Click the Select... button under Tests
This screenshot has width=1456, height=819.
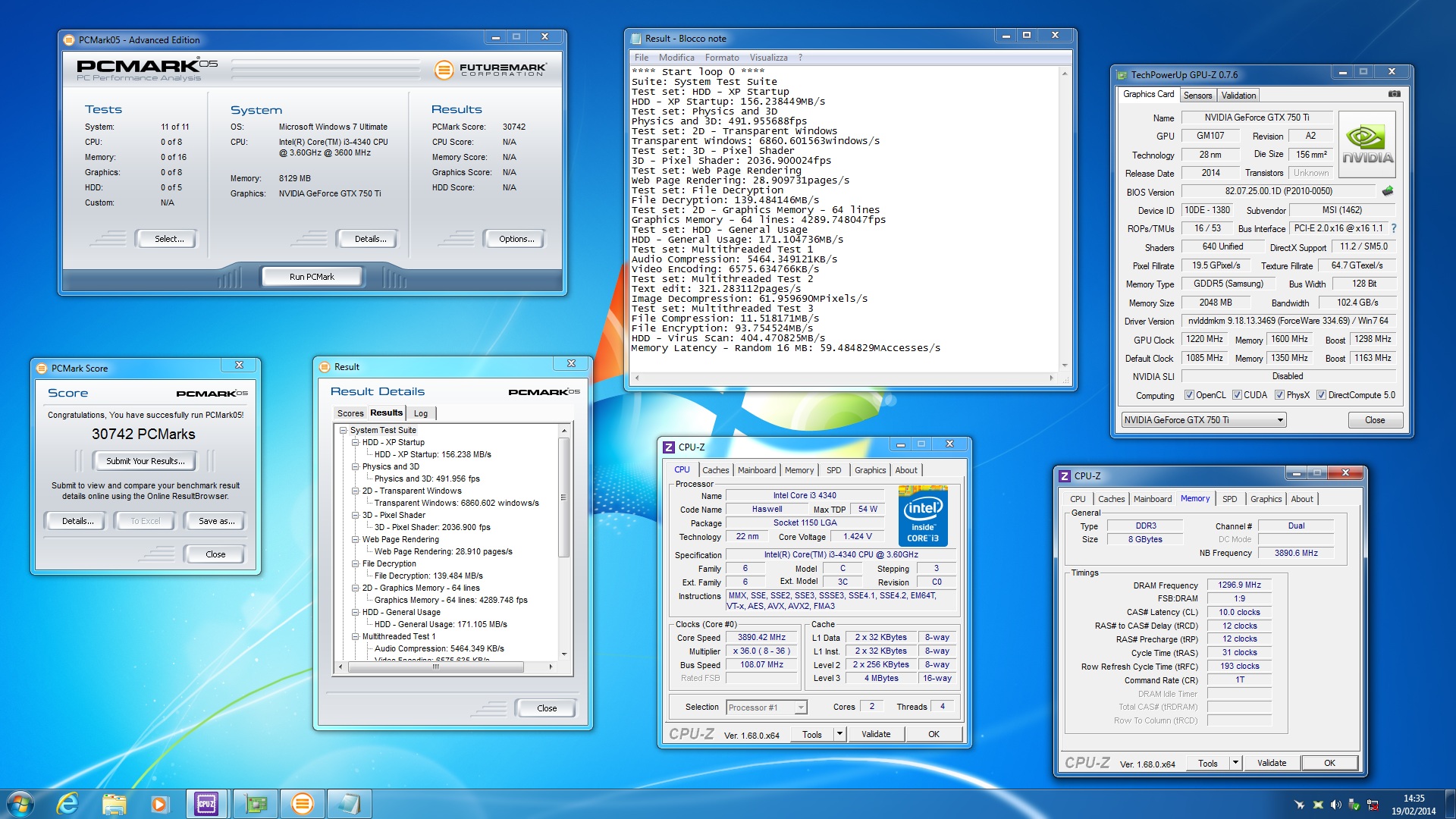pyautogui.click(x=169, y=239)
